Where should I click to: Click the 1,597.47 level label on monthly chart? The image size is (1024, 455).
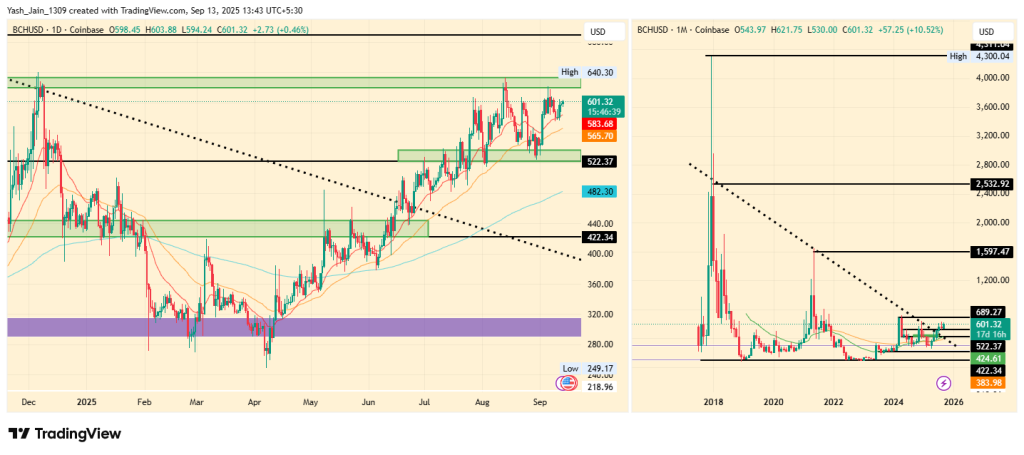992,252
